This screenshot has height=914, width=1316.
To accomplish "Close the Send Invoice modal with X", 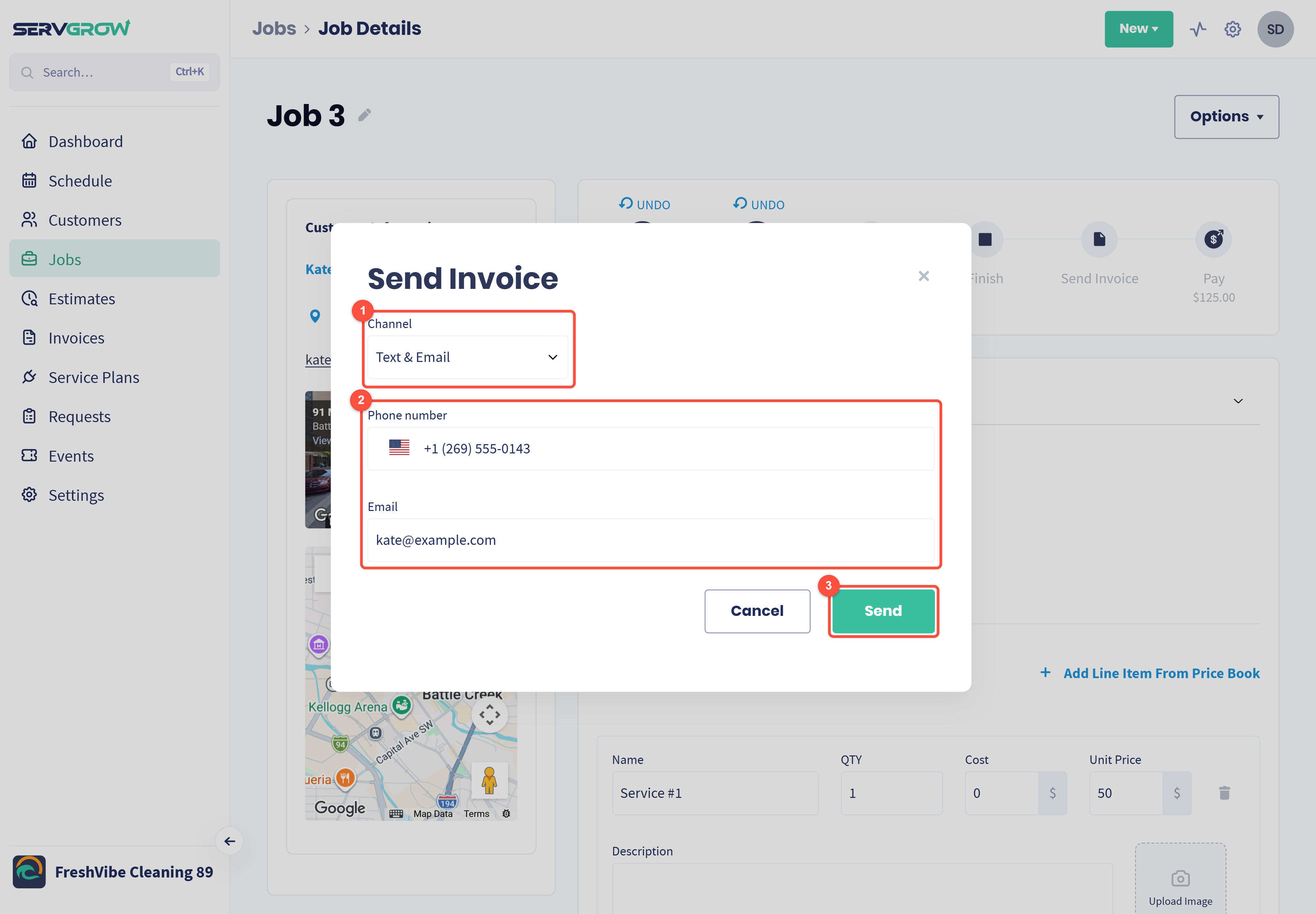I will [x=923, y=276].
